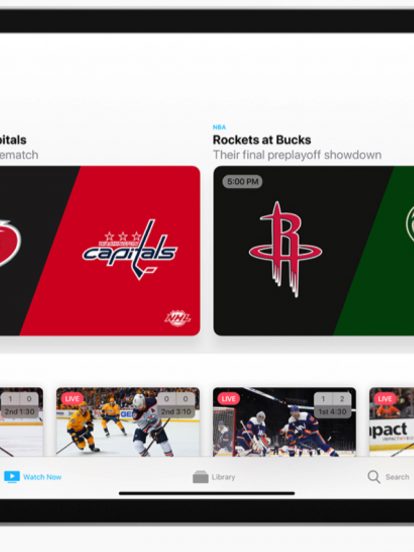This screenshot has width=414, height=552.
Task: Watch the live game at 2nd 3:10
Action: pos(128,422)
